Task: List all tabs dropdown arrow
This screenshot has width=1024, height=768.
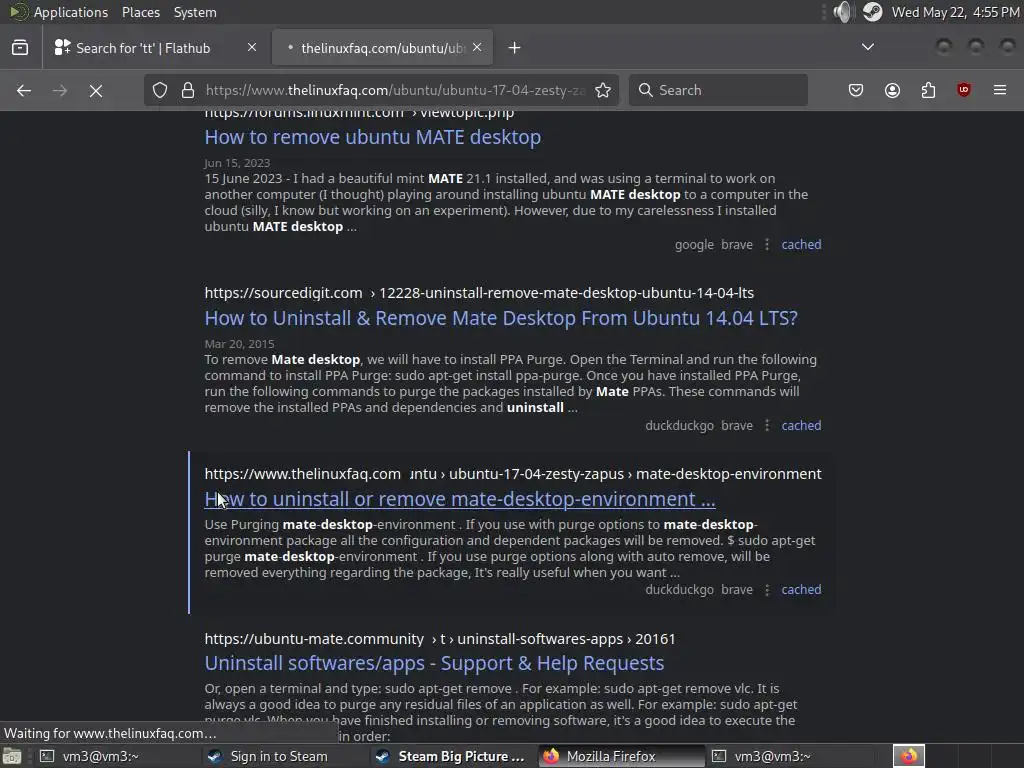Action: coord(868,47)
